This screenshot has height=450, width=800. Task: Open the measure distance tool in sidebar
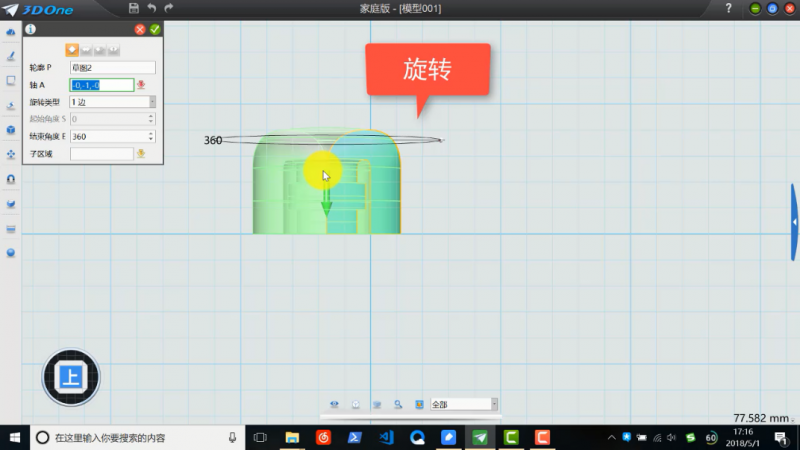pyautogui.click(x=11, y=229)
